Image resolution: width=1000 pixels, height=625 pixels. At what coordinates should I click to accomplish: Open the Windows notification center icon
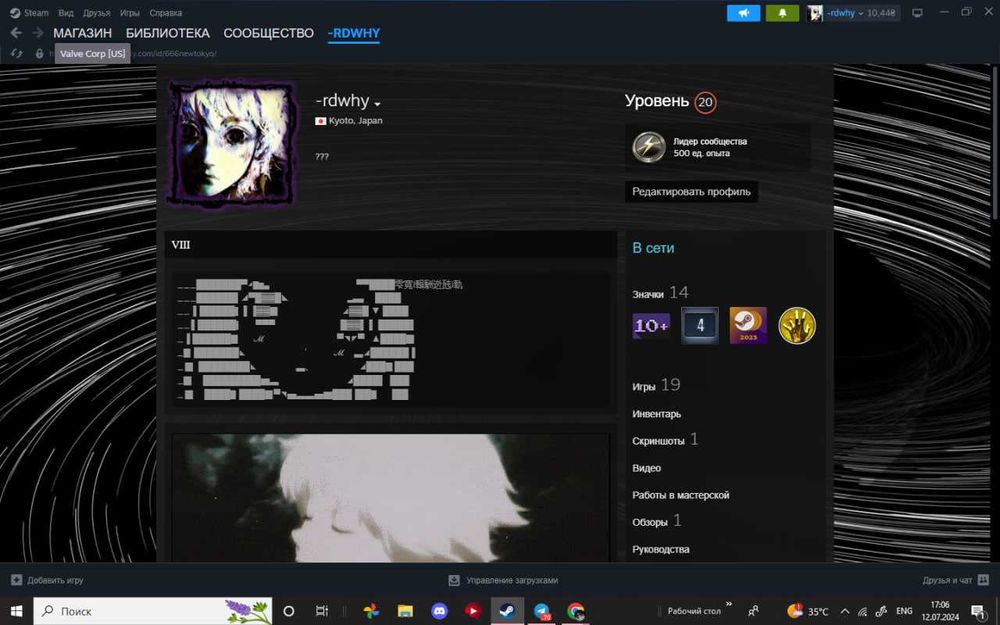click(979, 612)
